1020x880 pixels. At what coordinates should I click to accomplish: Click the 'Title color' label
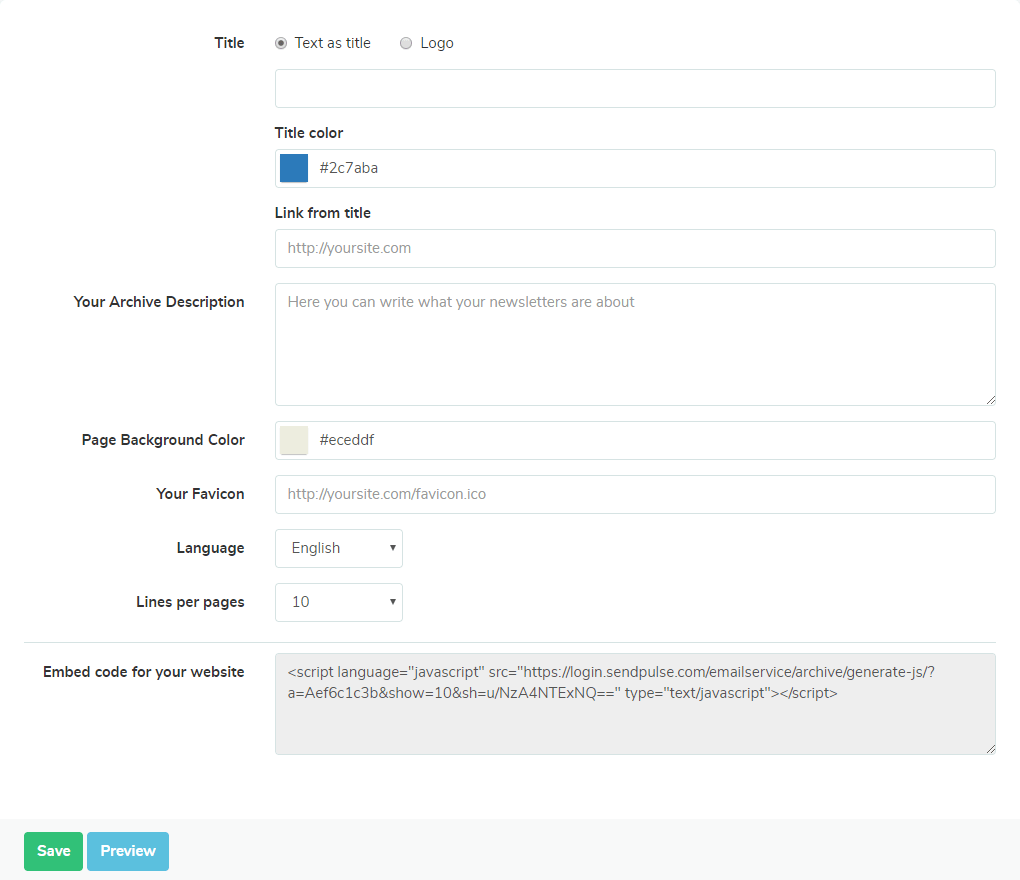click(309, 133)
